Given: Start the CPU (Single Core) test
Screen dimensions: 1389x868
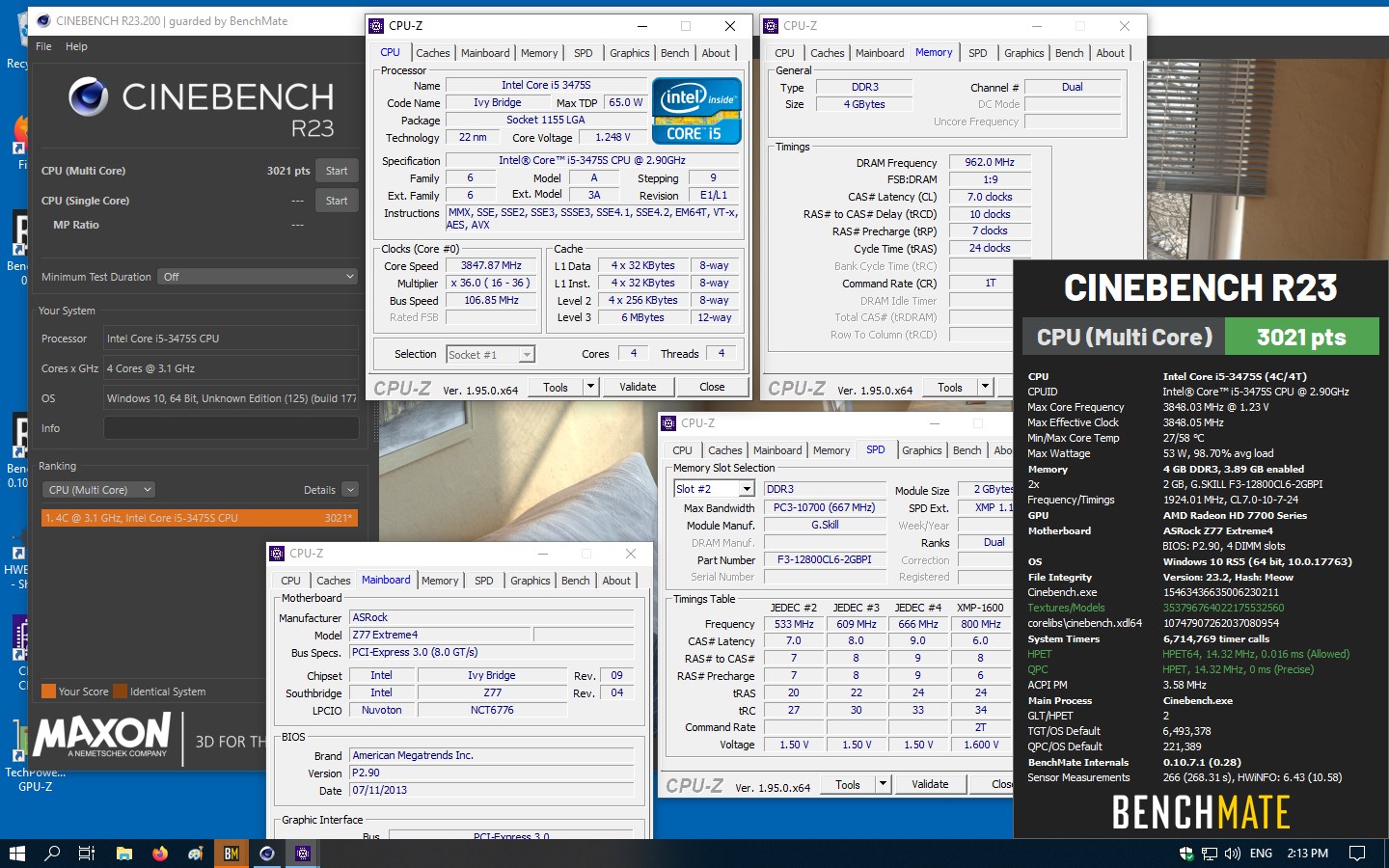Looking at the screenshot, I should [337, 201].
